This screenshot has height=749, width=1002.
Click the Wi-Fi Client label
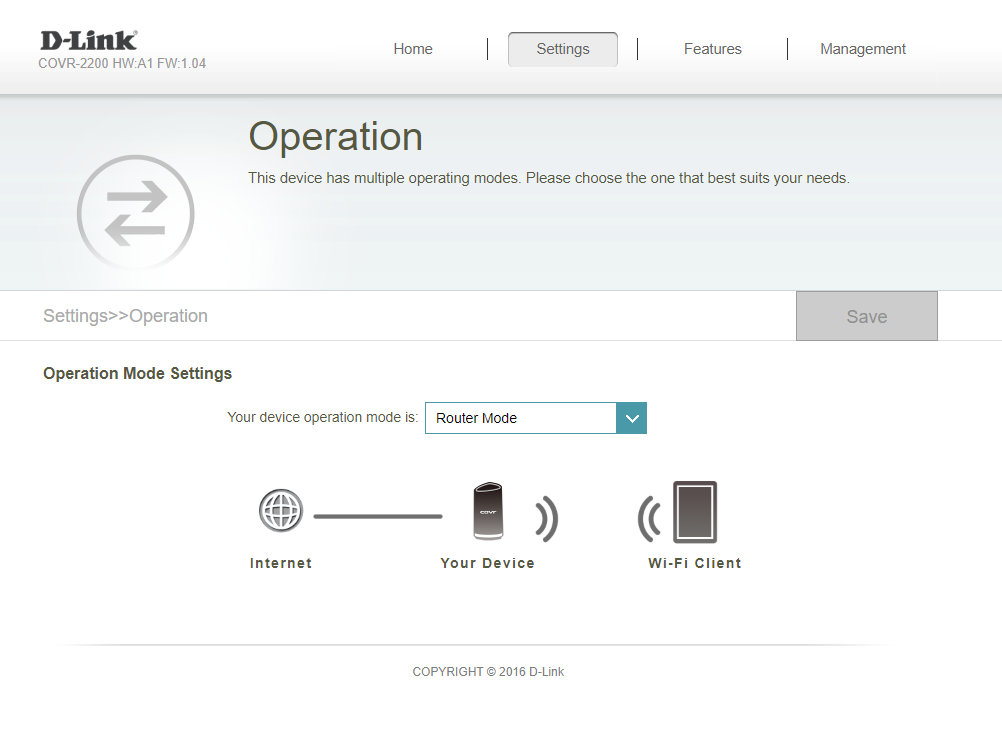click(694, 563)
